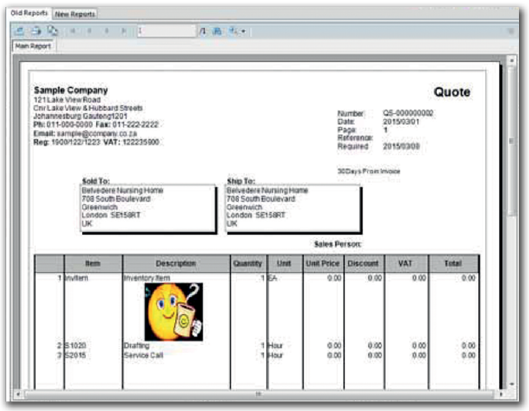Click the Johannesburg Gauteng1201 address line
This screenshot has height=411, width=529.
pyautogui.click(x=80, y=116)
